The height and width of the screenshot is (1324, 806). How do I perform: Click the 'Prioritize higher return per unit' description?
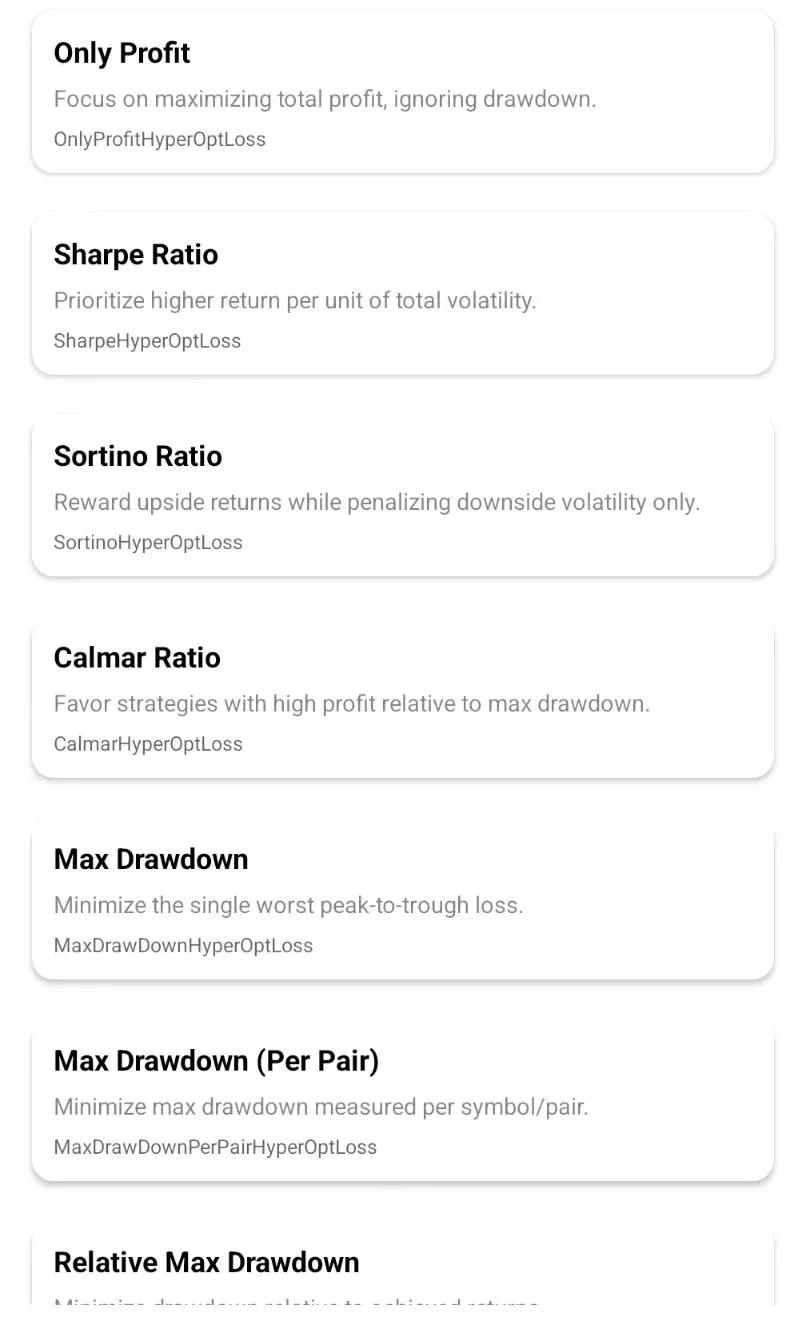click(294, 300)
